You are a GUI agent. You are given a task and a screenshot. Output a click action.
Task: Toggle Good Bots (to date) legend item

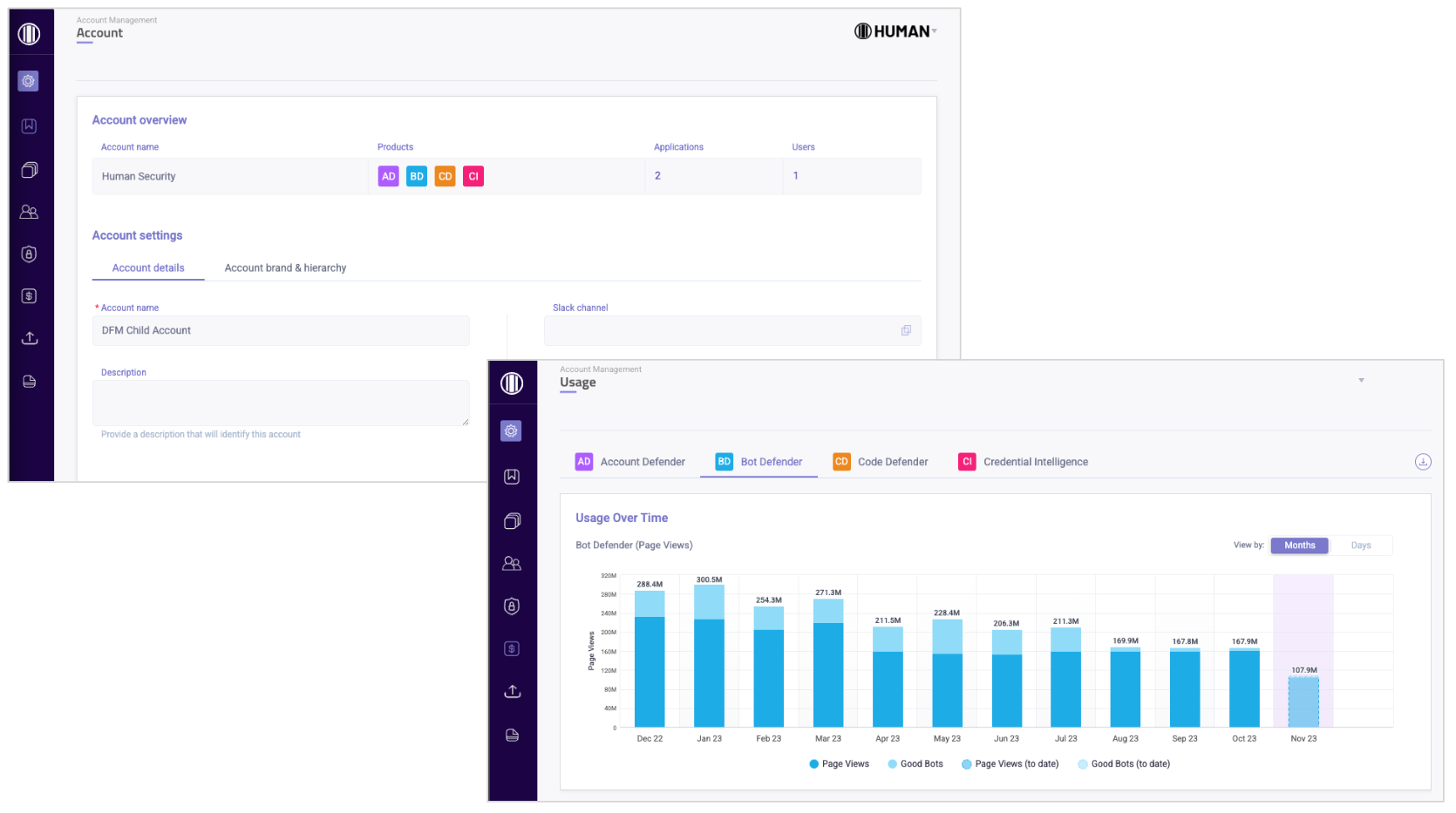coord(1124,764)
